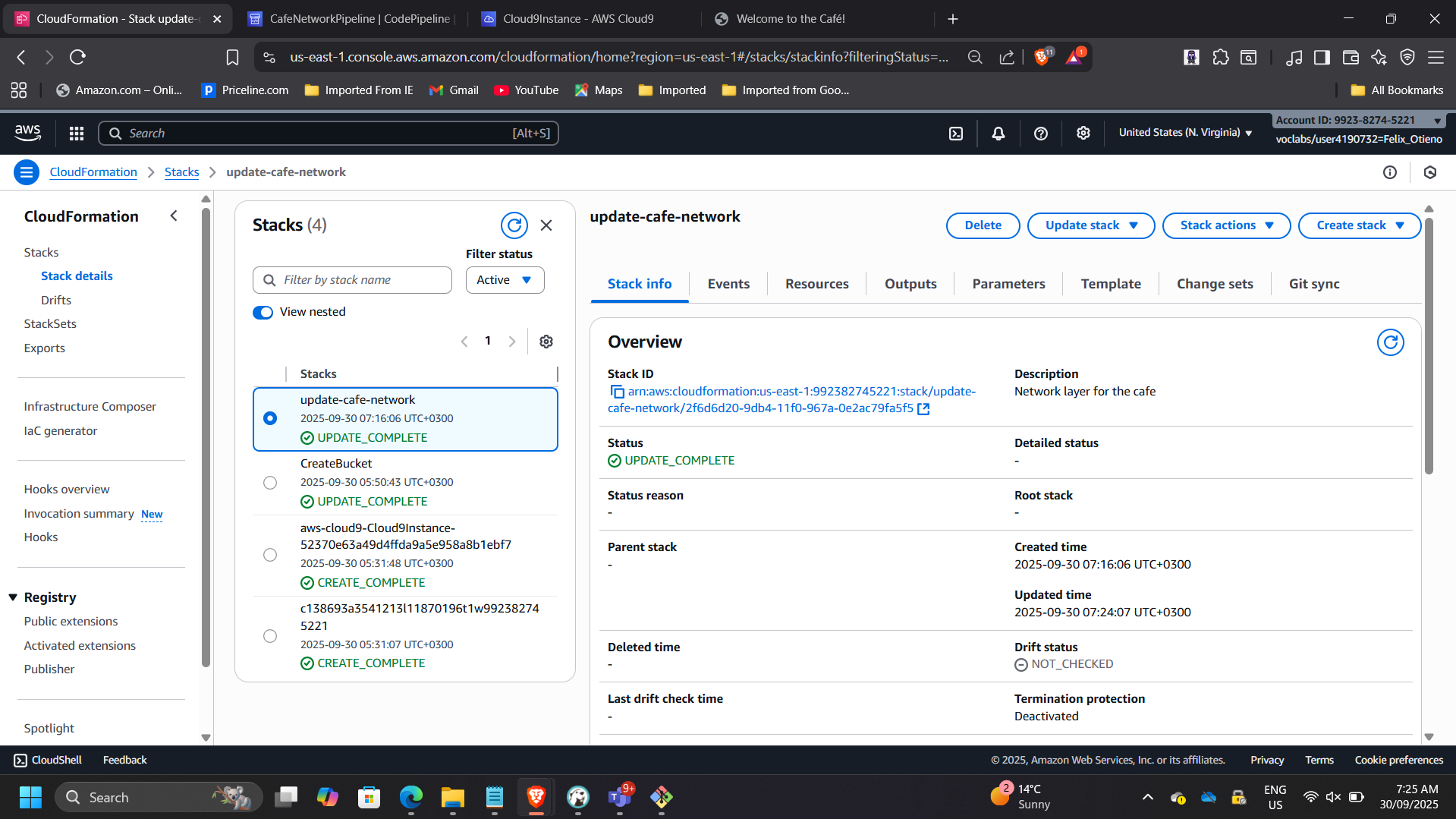This screenshot has width=1456, height=819.
Task: Close the Stacks split panel
Action: [546, 225]
